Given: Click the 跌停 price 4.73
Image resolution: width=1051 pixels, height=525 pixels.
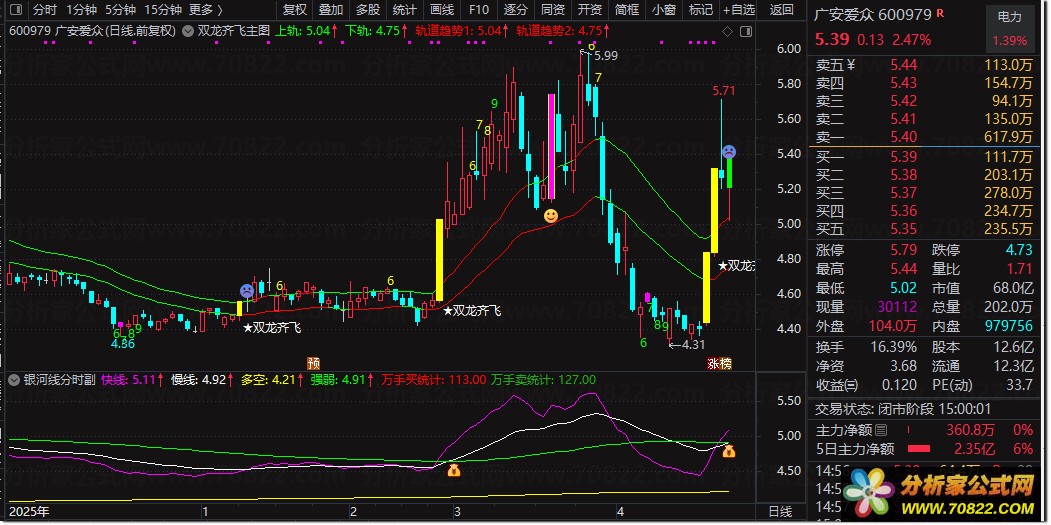Looking at the screenshot, I should [1019, 250].
